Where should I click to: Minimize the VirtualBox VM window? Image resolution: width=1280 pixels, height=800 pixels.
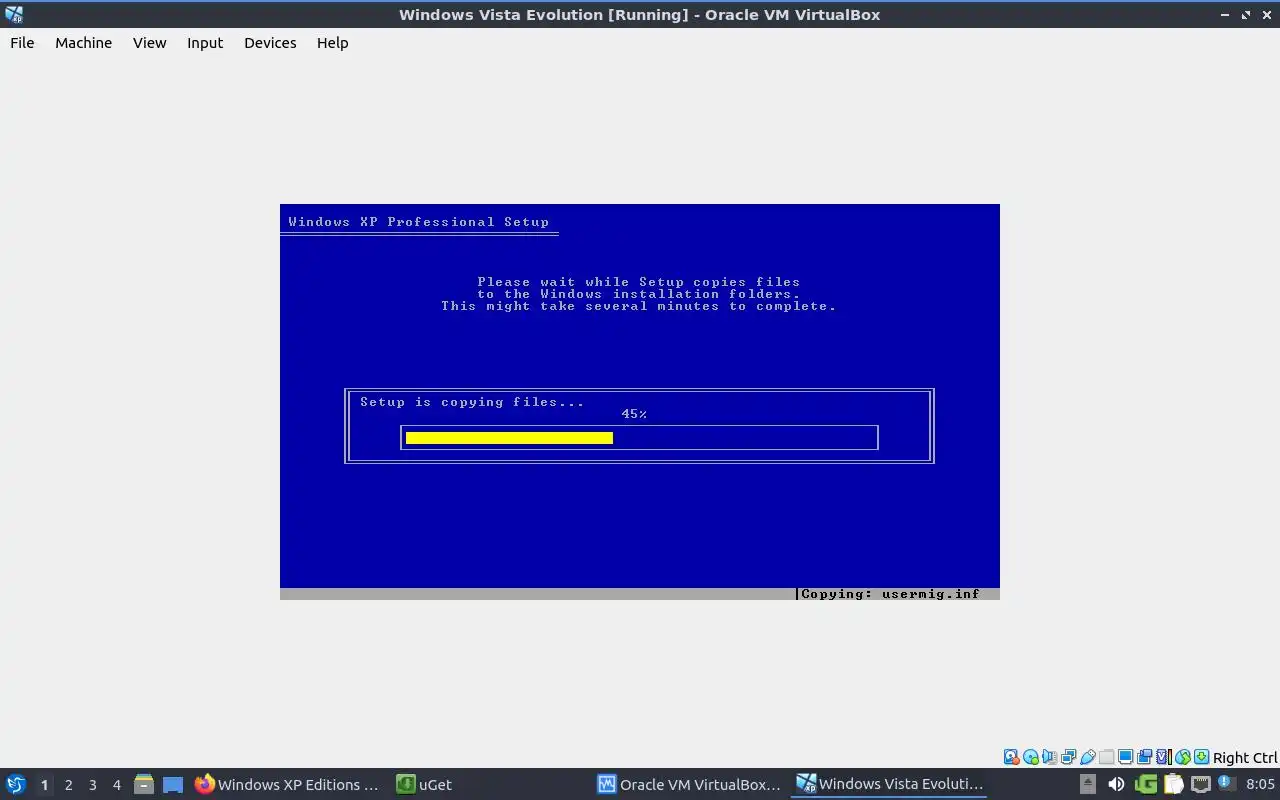coord(1225,15)
